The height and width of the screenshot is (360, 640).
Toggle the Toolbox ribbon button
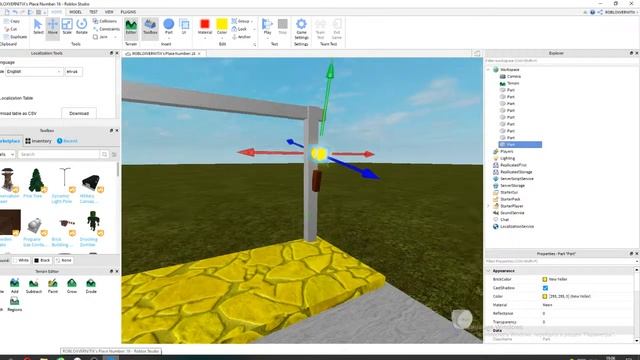point(150,27)
